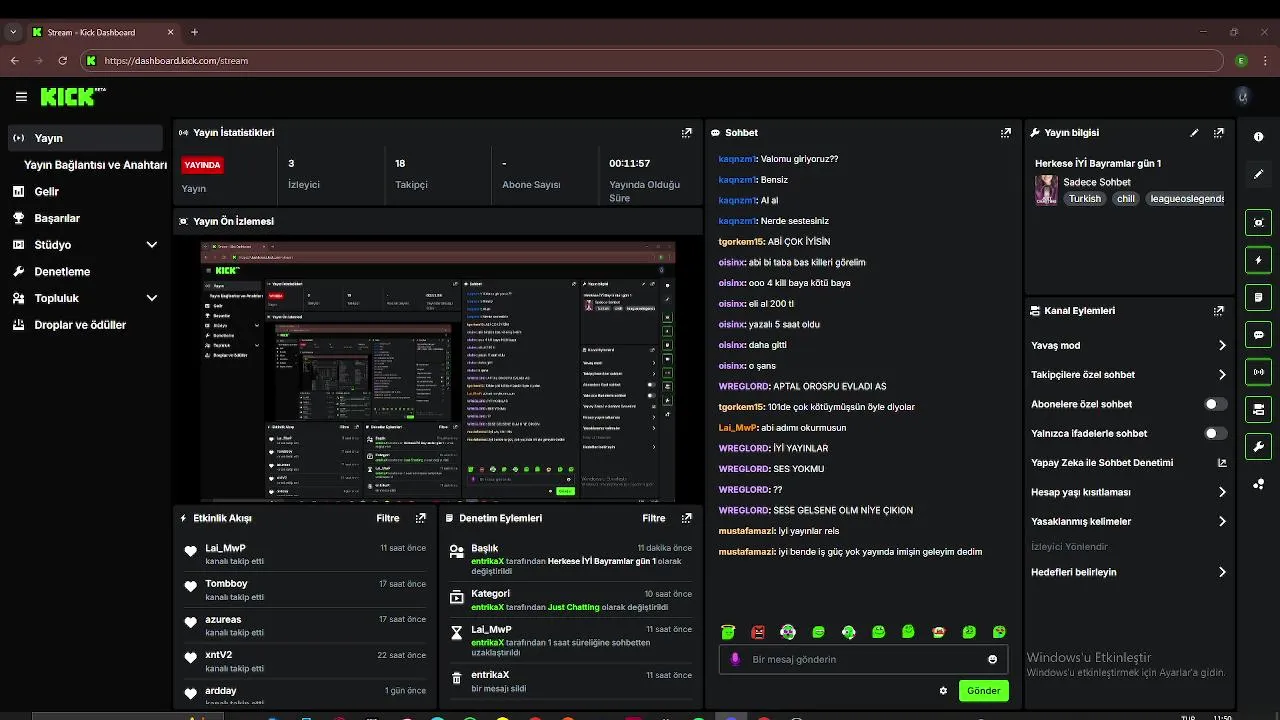
Task: Click the info icon in the right rail
Action: pos(1258,136)
